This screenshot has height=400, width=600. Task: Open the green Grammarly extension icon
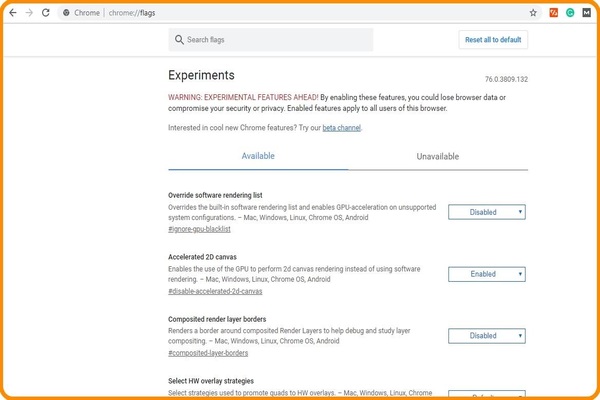pos(570,13)
